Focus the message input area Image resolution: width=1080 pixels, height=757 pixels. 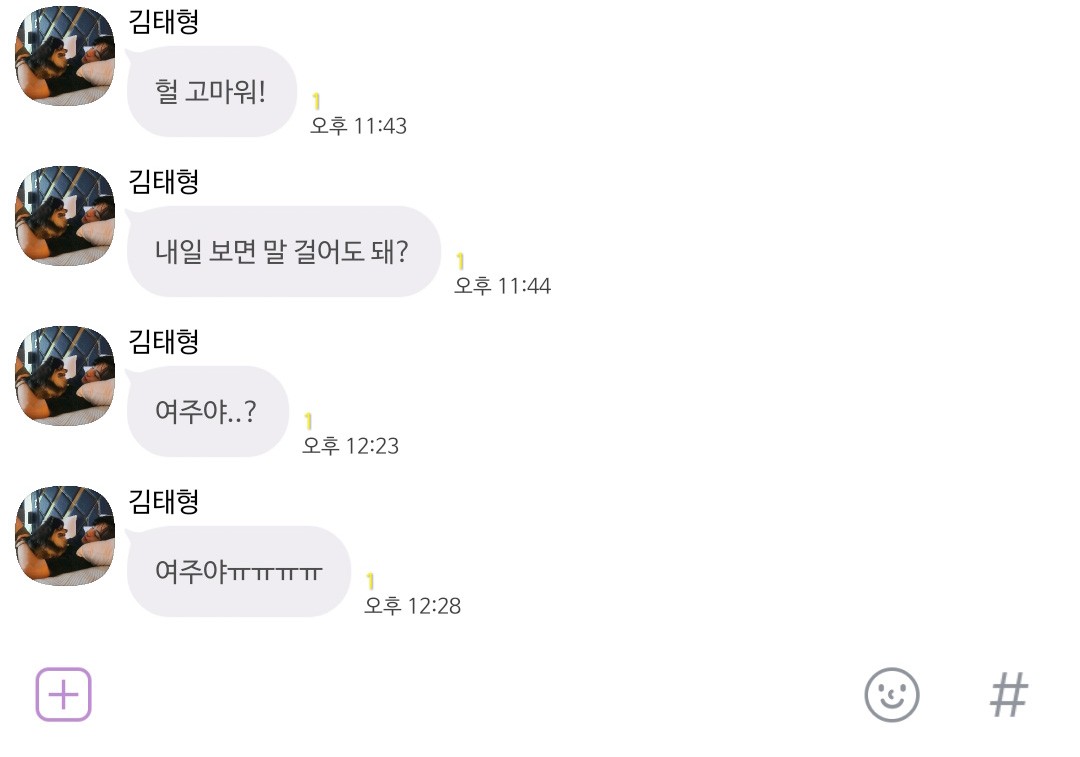(470, 694)
